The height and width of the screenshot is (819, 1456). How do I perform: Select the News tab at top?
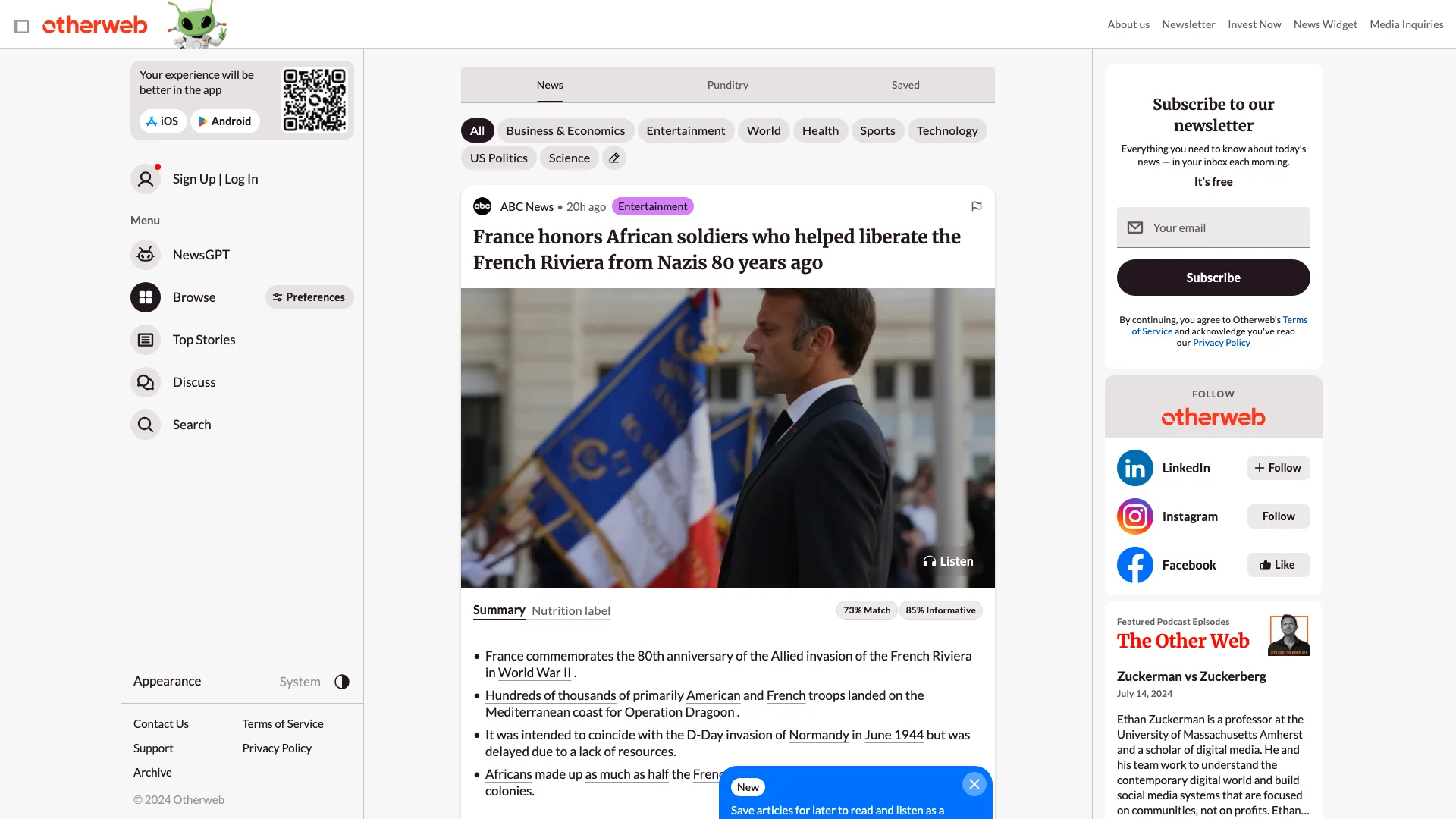coord(549,84)
